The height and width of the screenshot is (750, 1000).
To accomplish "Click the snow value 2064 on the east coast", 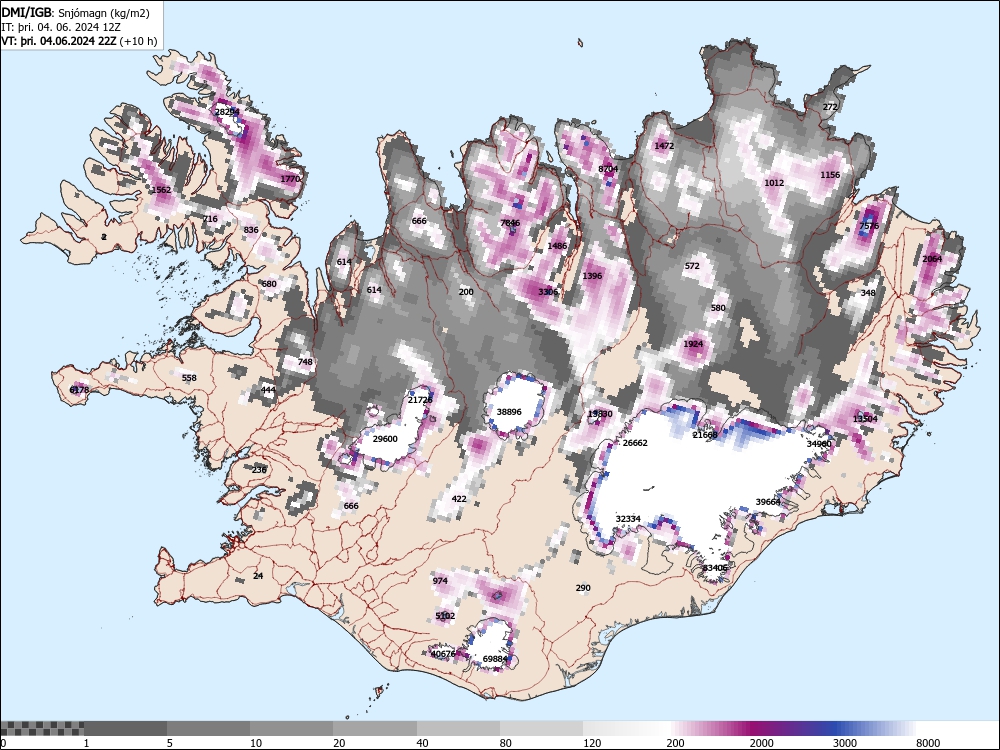I will [932, 259].
